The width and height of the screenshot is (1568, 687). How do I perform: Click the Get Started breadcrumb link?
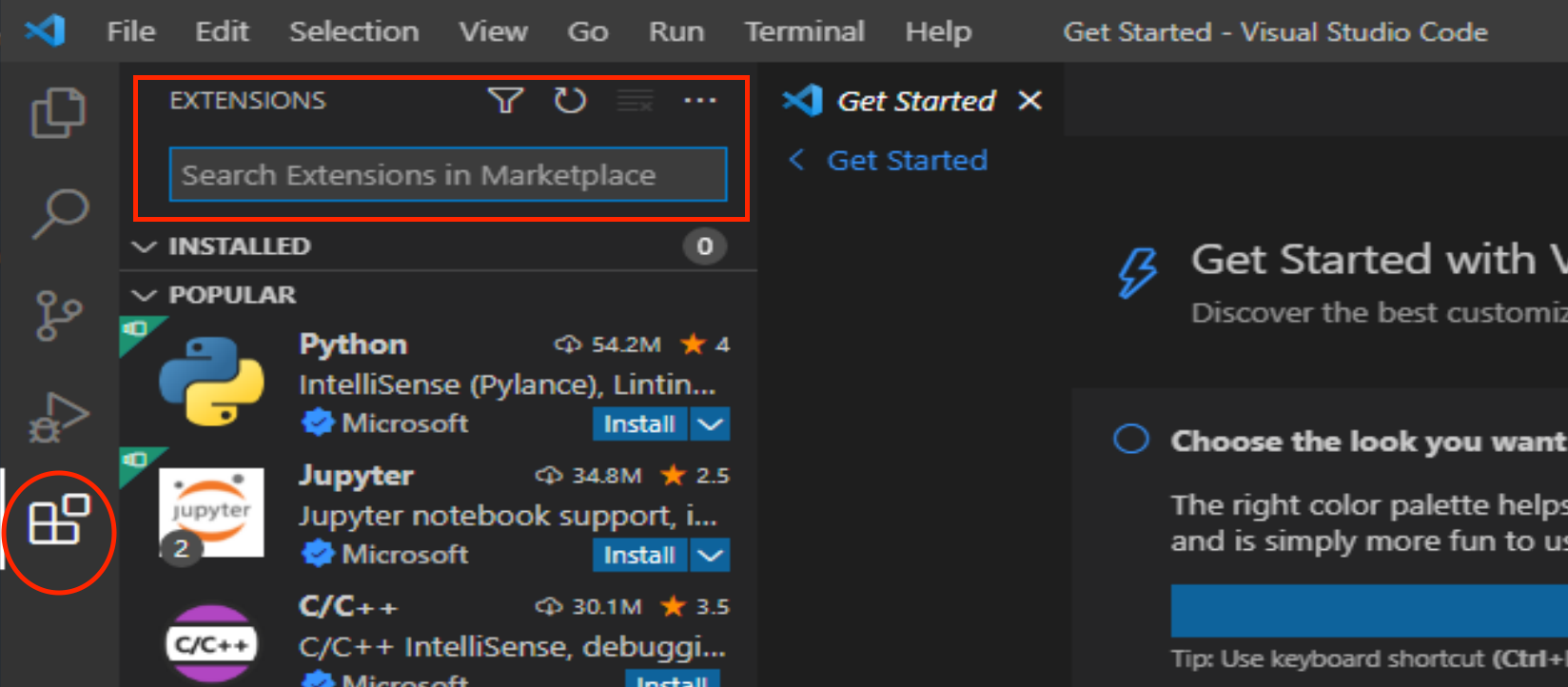click(x=907, y=160)
